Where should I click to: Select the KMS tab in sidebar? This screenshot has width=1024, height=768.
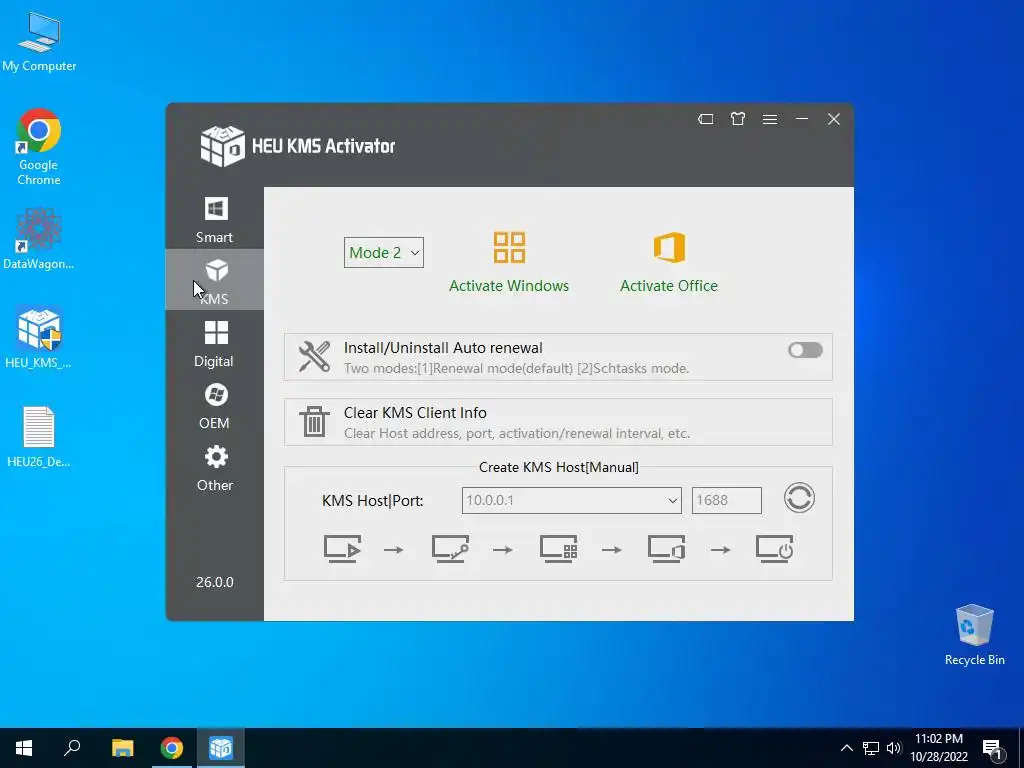coord(215,280)
